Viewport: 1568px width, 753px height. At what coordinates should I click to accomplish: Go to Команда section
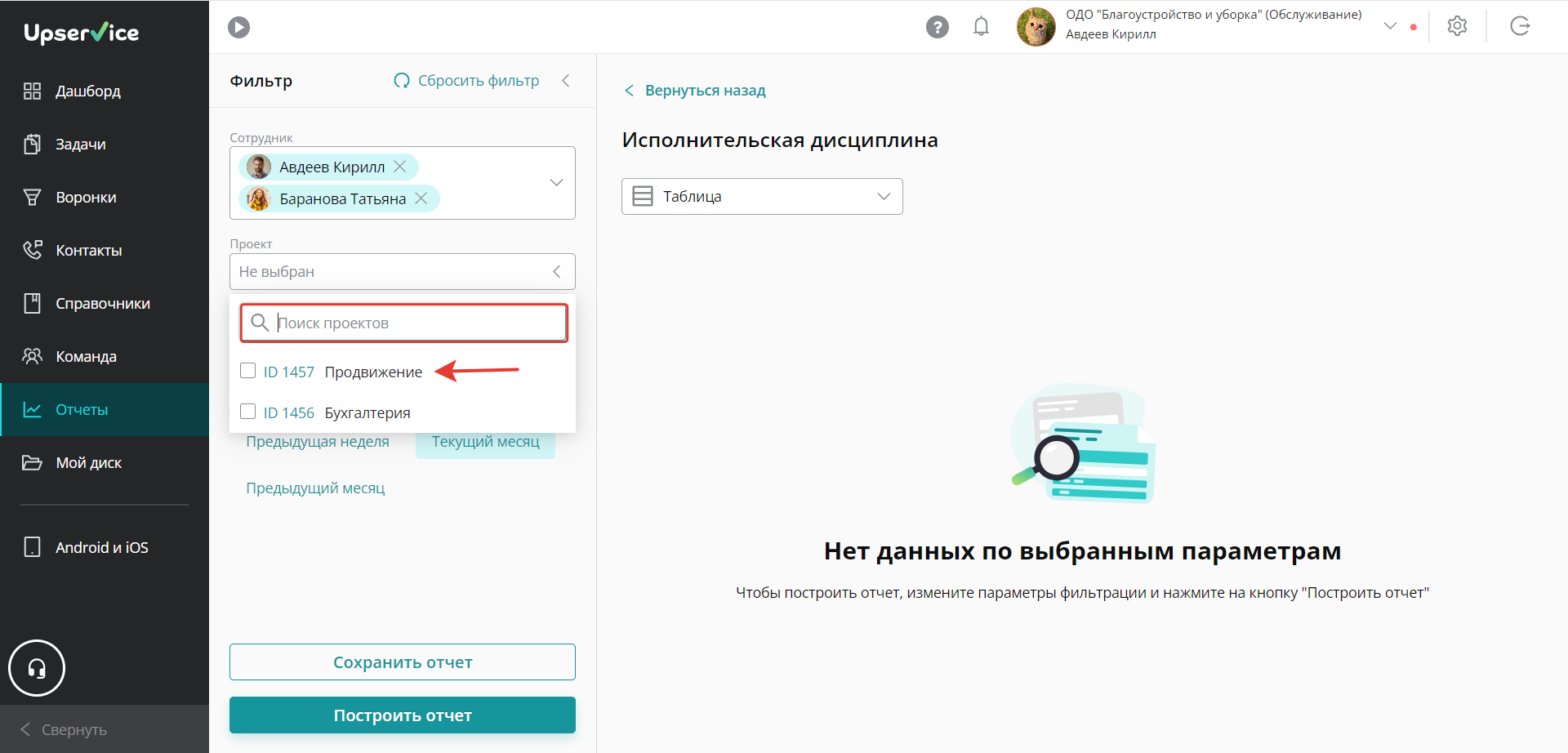click(105, 356)
